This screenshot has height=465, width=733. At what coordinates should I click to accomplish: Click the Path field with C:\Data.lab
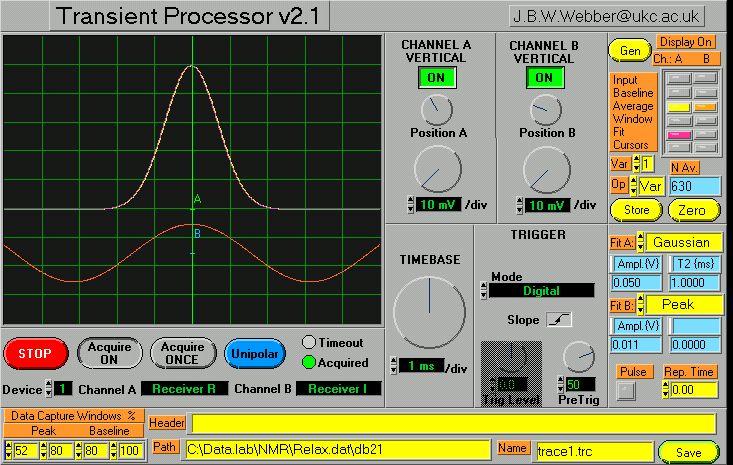click(338, 450)
